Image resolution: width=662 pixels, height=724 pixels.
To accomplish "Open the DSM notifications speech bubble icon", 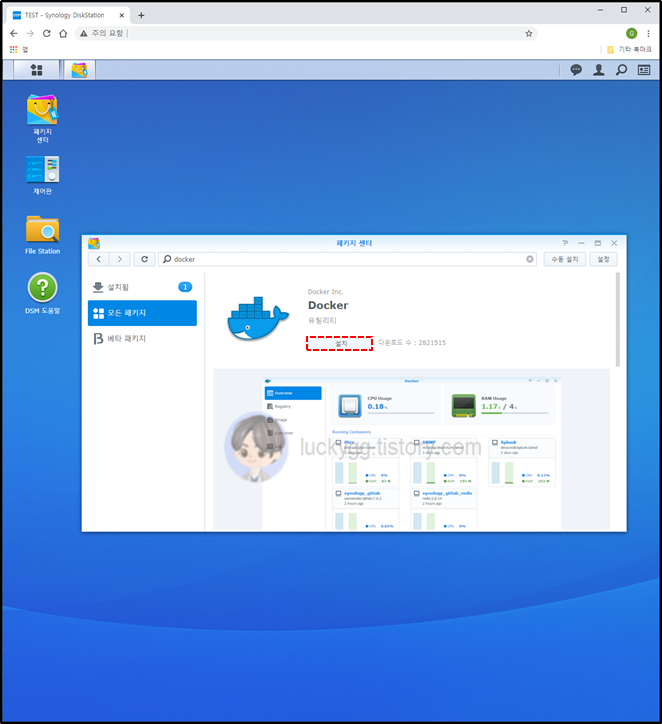I will coord(576,70).
